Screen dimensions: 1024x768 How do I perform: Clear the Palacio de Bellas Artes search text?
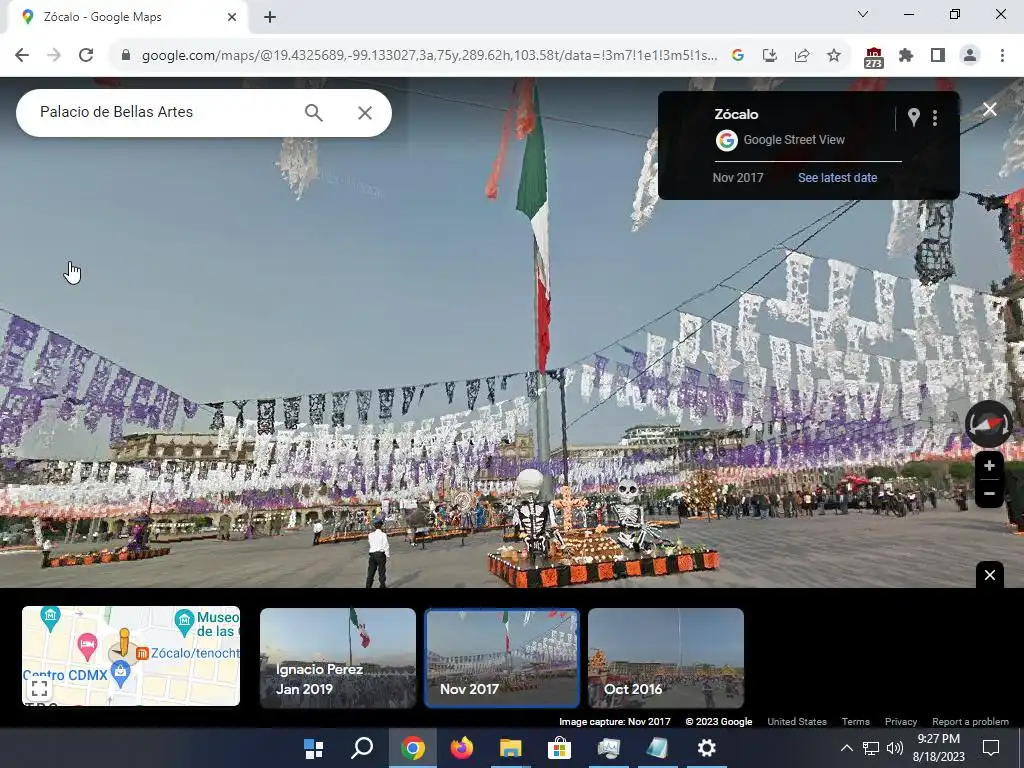(365, 113)
